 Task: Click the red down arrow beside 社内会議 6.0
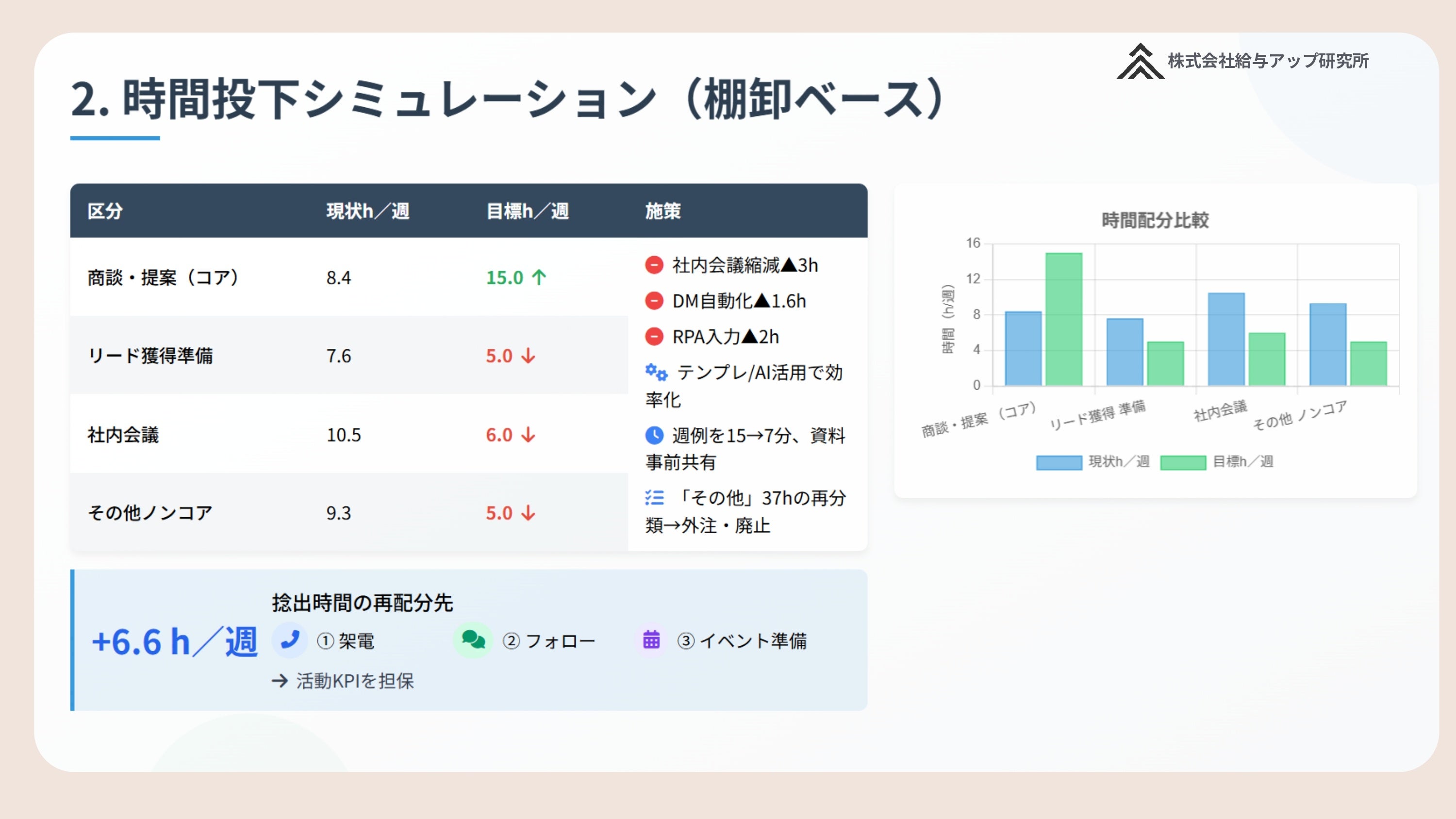(x=529, y=435)
